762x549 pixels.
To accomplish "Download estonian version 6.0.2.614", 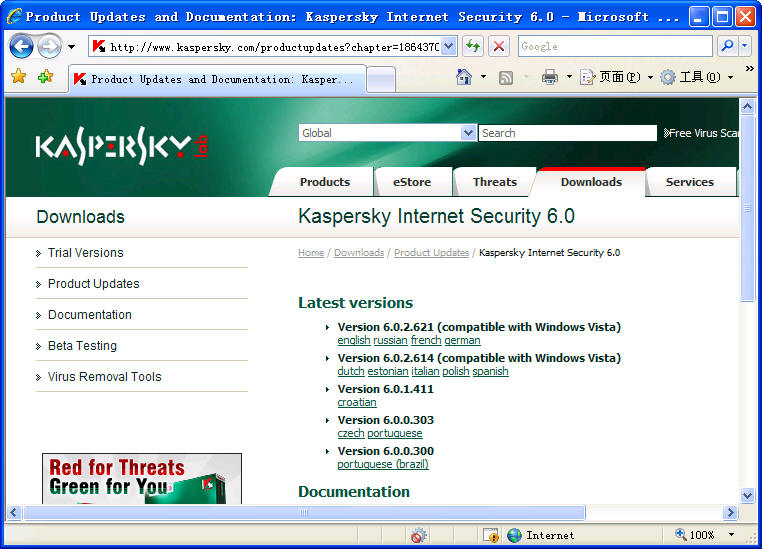I will (x=388, y=371).
